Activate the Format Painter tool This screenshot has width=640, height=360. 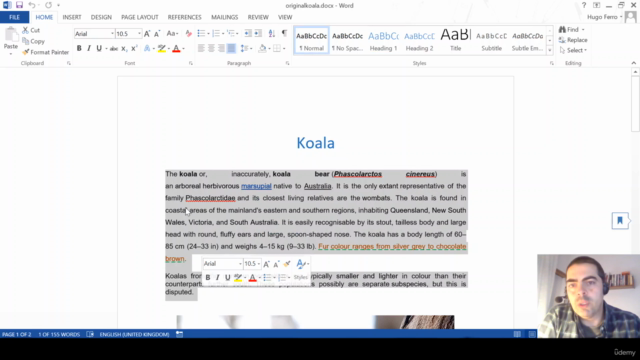[45, 52]
